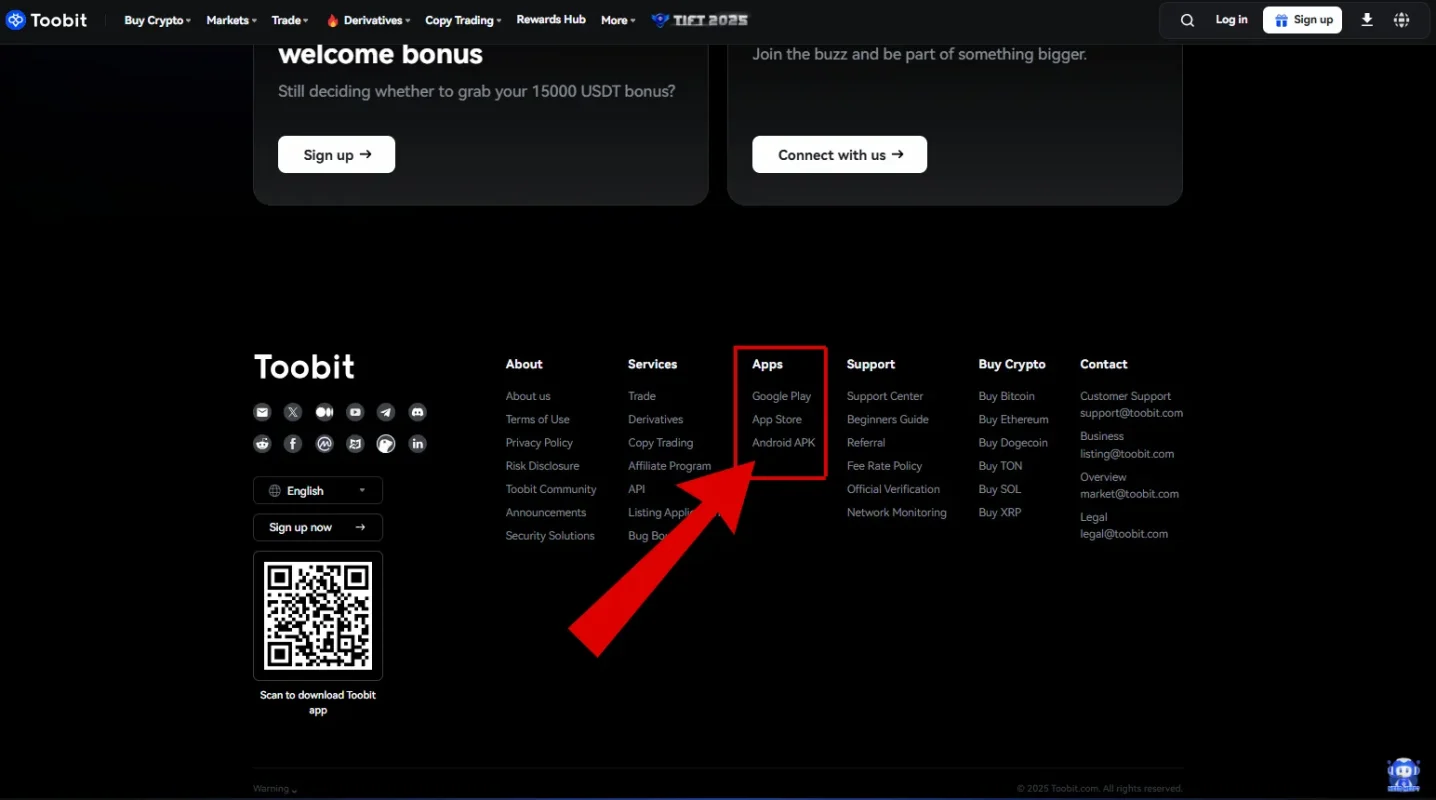Click legal@toobit.com email address
The image size is (1436, 800).
tap(1124, 534)
